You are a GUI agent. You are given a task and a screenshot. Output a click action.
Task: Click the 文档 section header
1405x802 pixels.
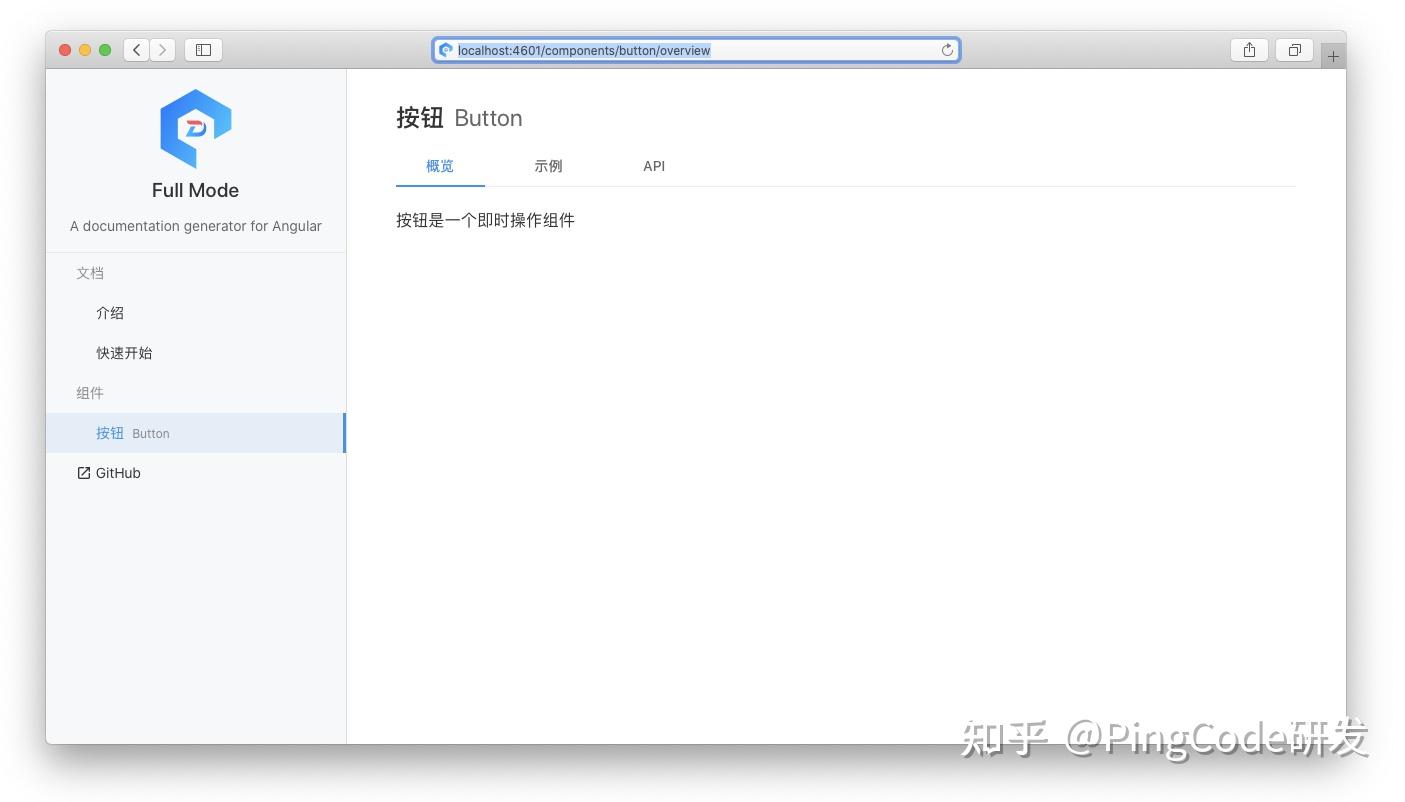[90, 273]
